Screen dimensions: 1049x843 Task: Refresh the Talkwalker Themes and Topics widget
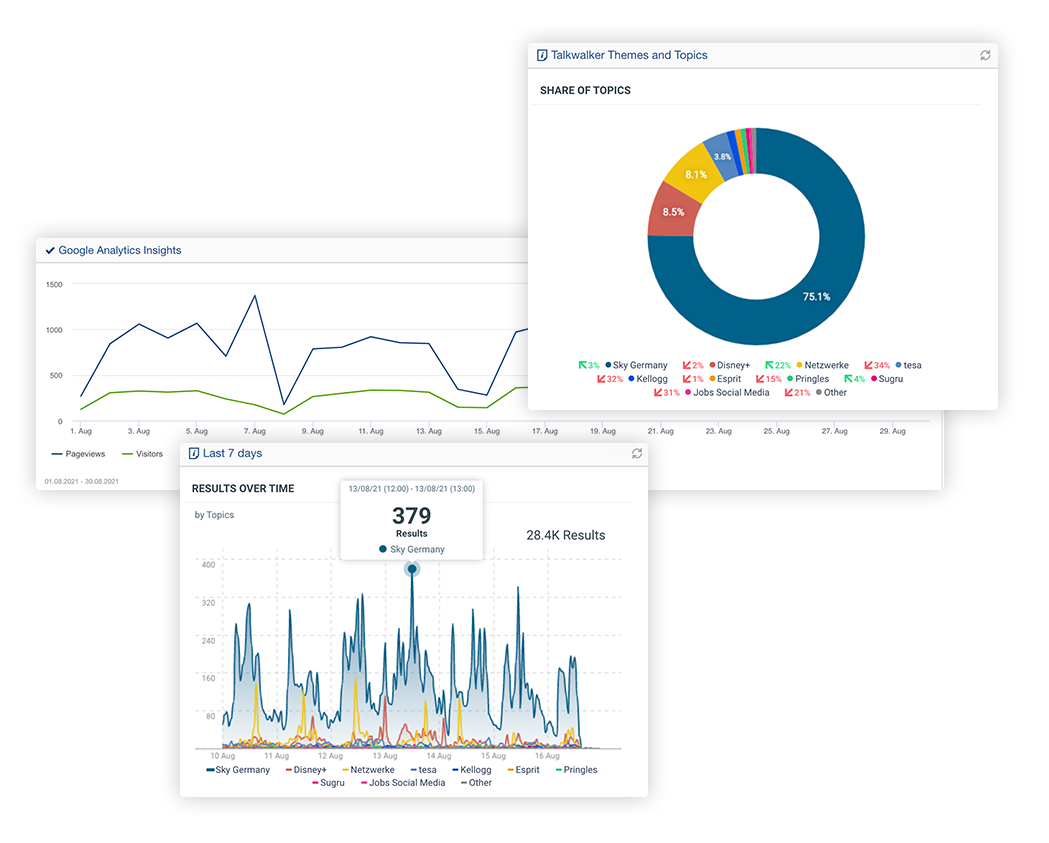[985, 56]
